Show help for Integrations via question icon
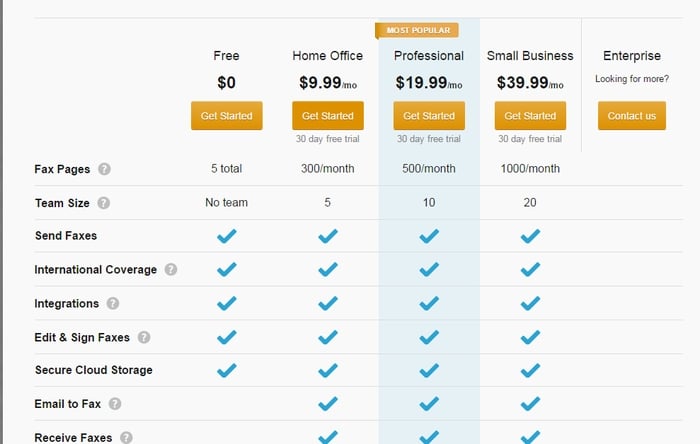This screenshot has height=444, width=700. (113, 303)
